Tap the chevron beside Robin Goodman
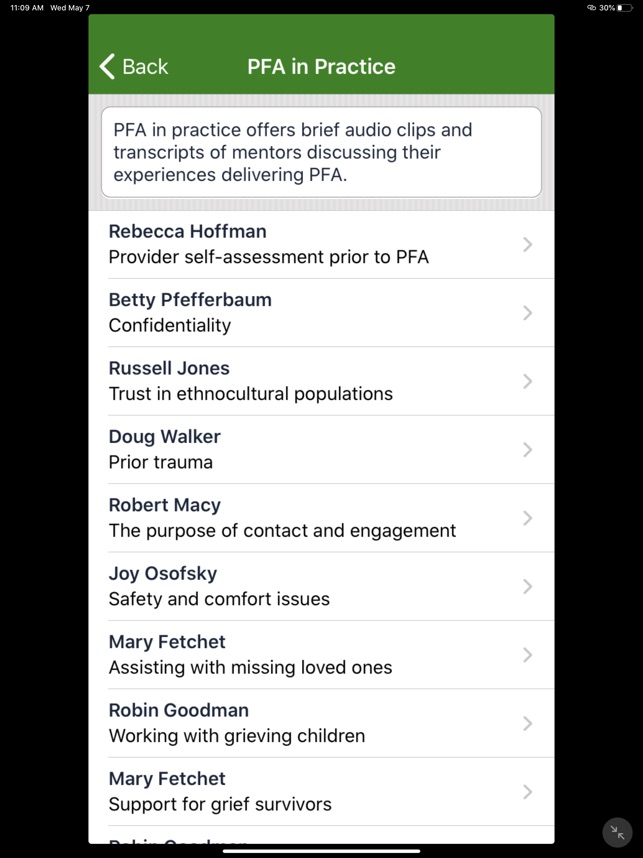The image size is (643, 858). click(x=527, y=723)
